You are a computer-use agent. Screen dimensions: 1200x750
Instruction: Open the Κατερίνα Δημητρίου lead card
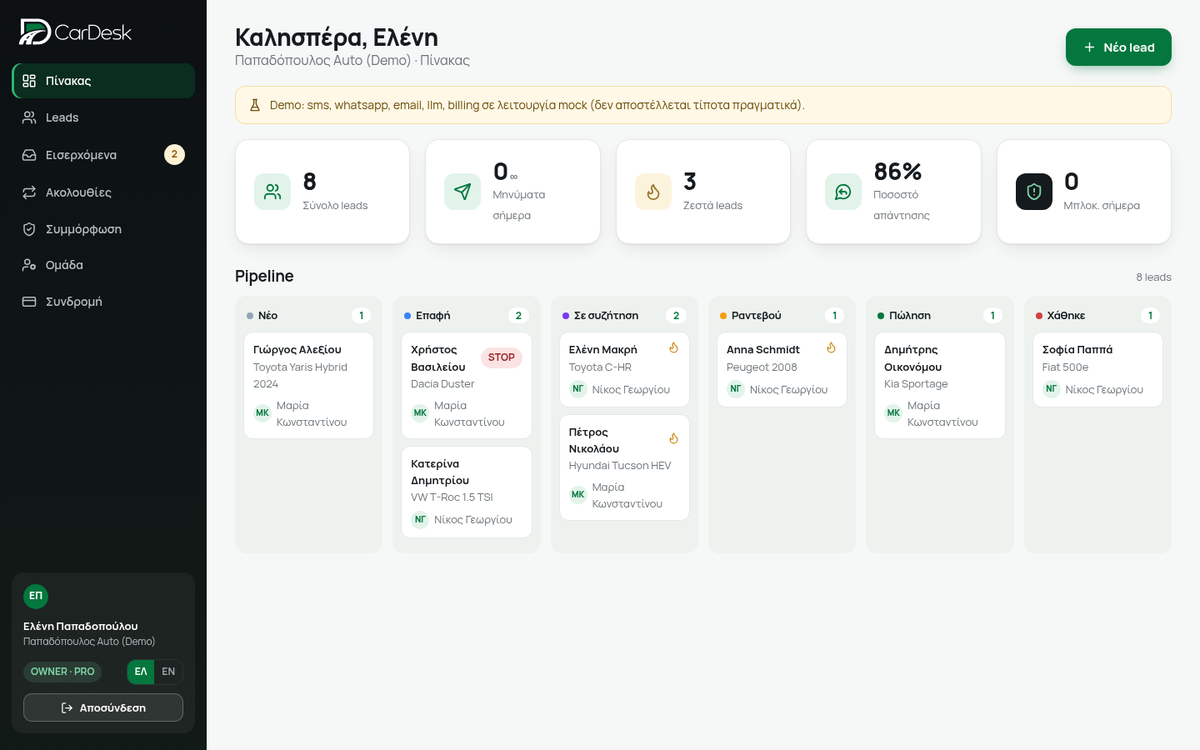[x=466, y=492]
